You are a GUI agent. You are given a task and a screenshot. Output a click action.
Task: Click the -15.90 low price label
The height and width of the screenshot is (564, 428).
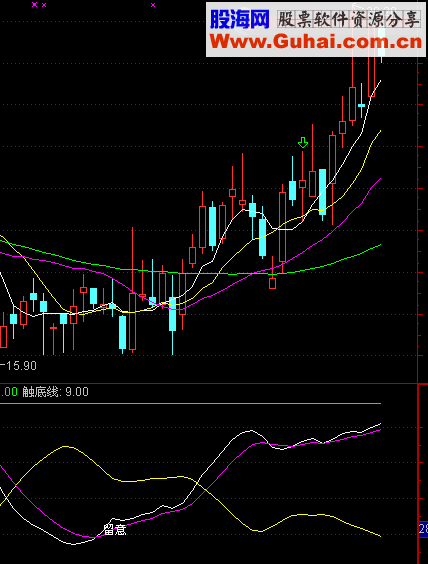coord(19,366)
